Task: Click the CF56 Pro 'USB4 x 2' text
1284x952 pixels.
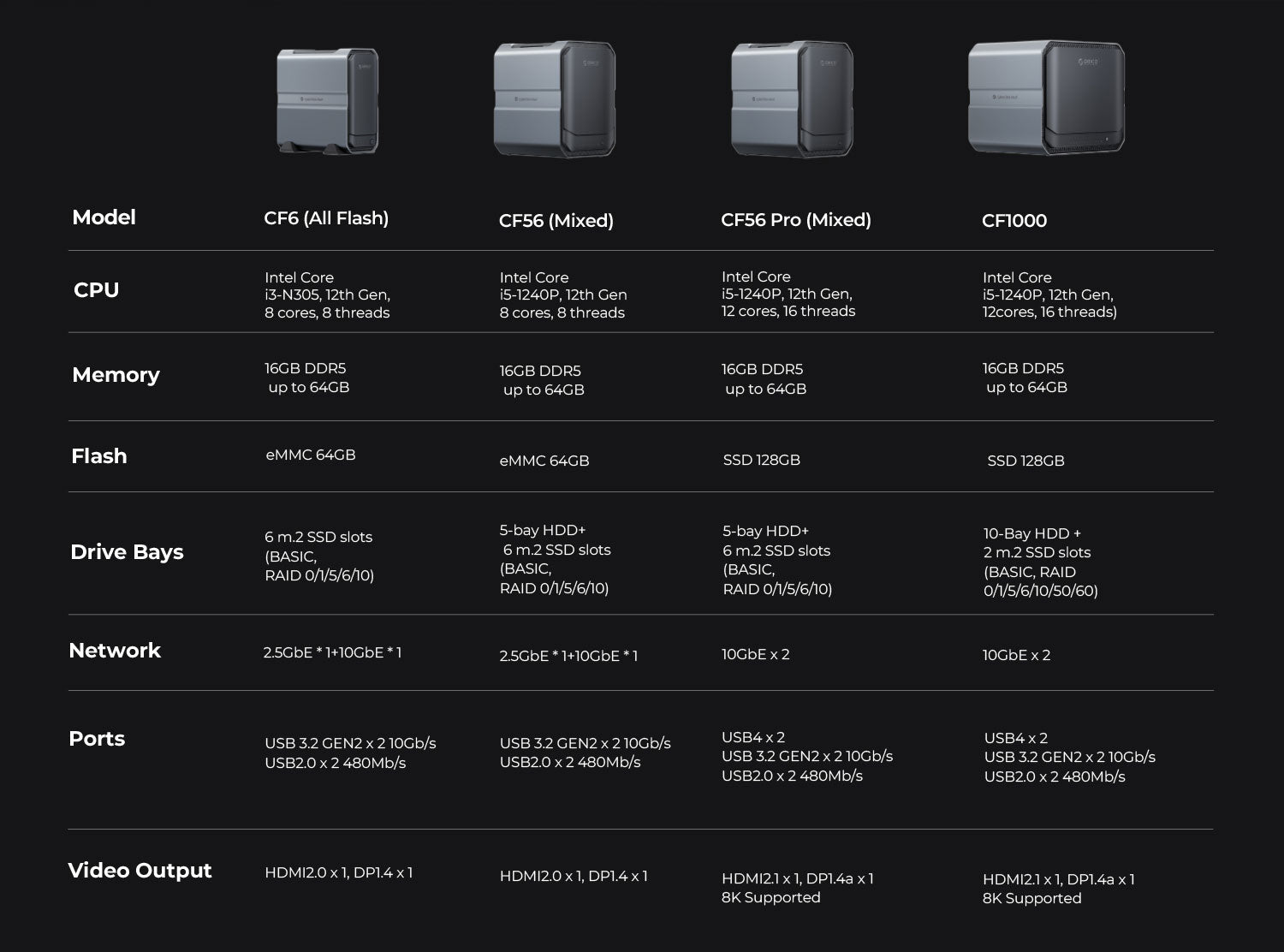Action: coord(753,738)
